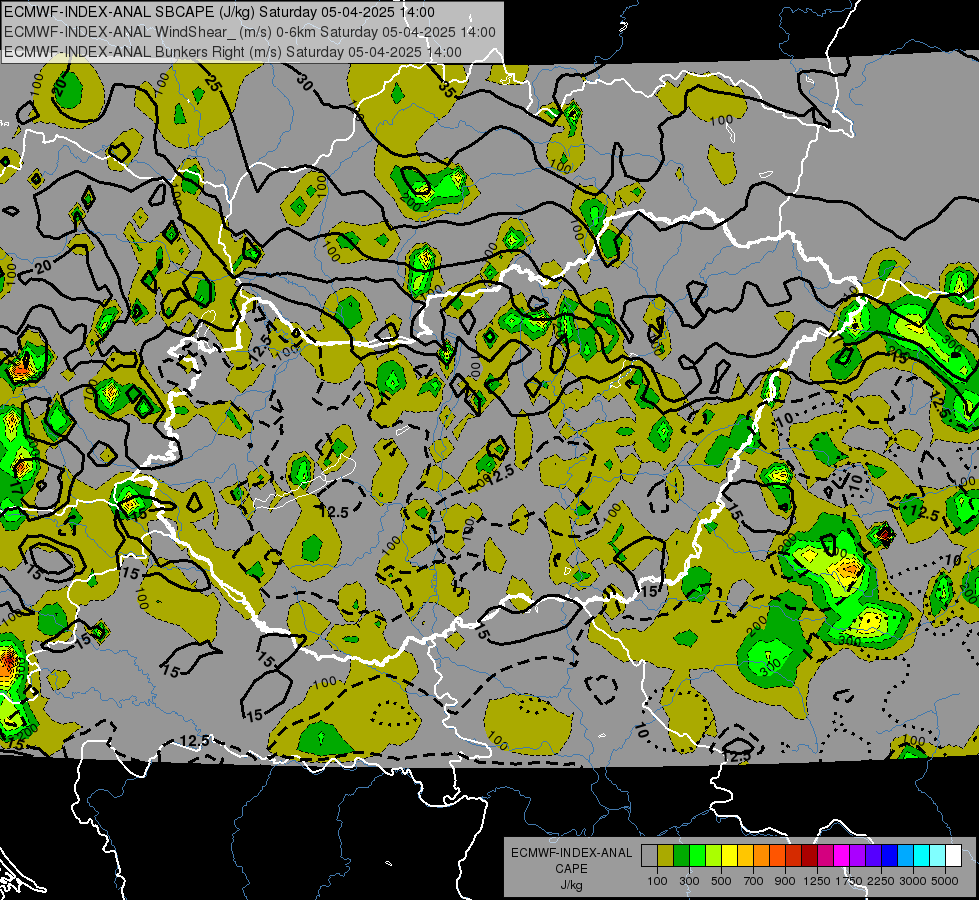Viewport: 979px width, 900px height.
Task: Click the 300 value under the color scale
Action: (689, 881)
